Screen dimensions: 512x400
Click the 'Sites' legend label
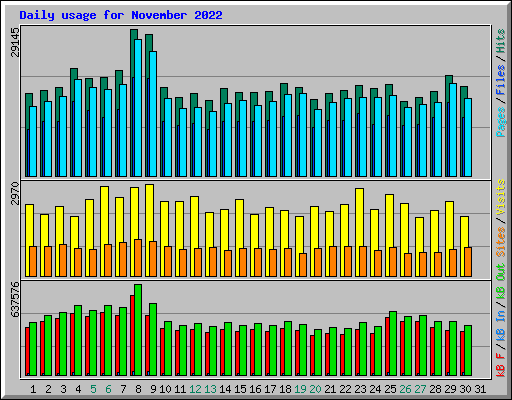tap(501, 242)
